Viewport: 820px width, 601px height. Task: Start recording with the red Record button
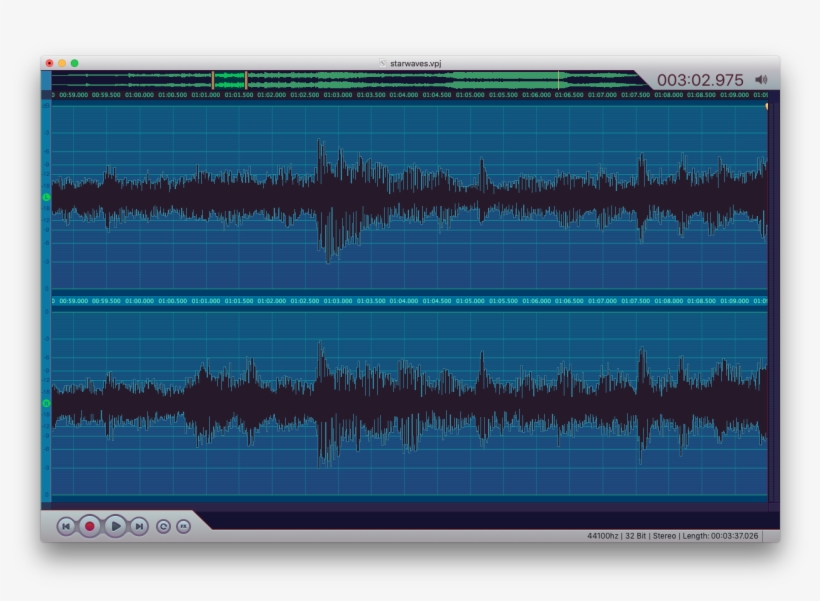click(89, 526)
